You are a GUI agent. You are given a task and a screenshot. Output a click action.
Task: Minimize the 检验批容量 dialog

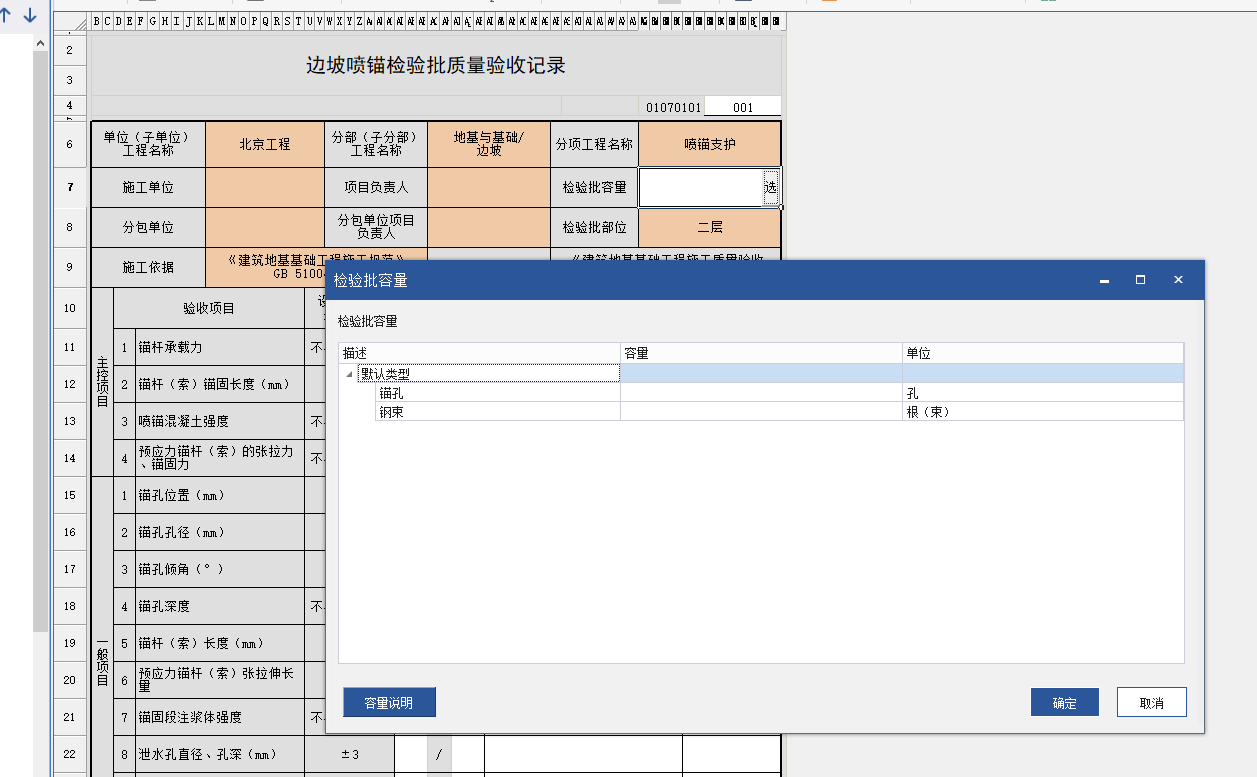tap(1104, 280)
